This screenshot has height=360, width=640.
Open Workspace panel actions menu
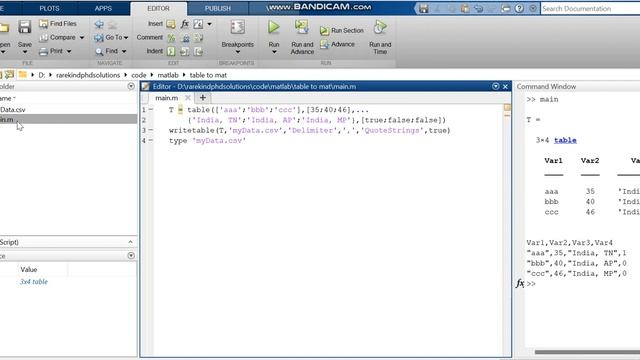click(131, 256)
